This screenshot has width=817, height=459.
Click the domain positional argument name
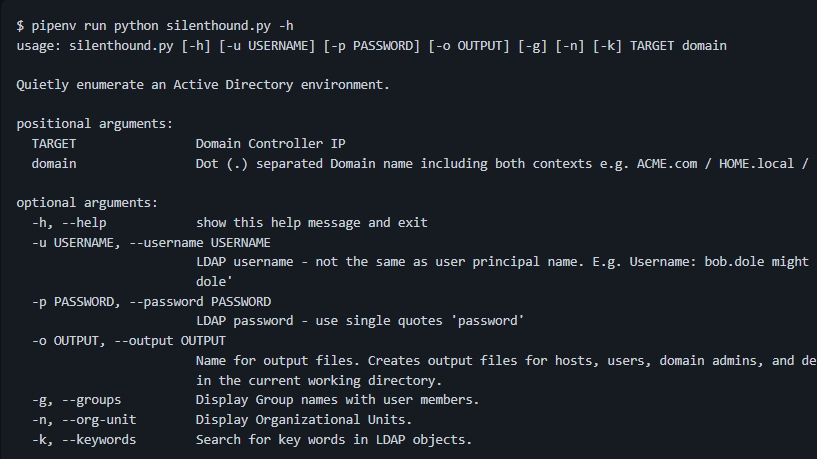[x=54, y=163]
